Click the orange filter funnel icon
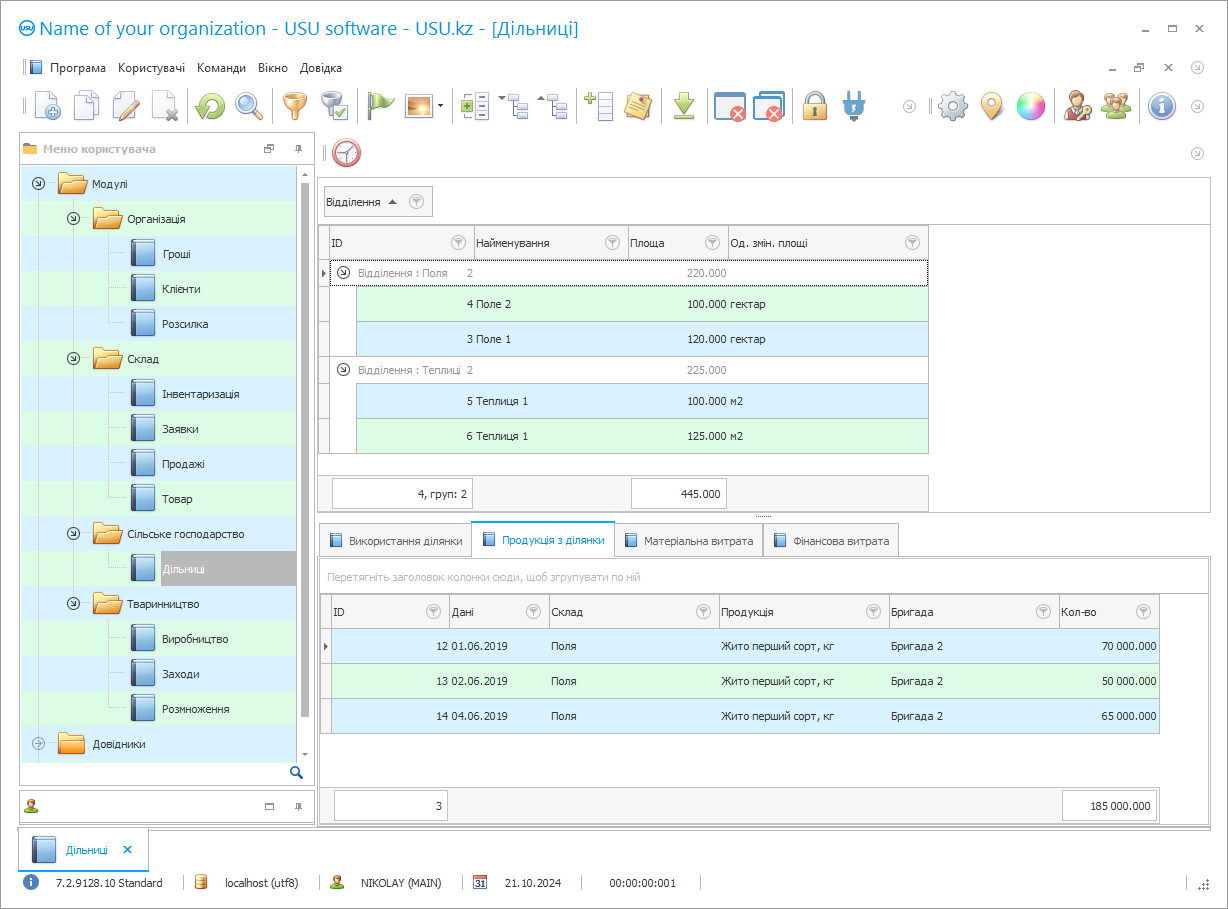Screen dimensions: 1228x909 [294, 106]
